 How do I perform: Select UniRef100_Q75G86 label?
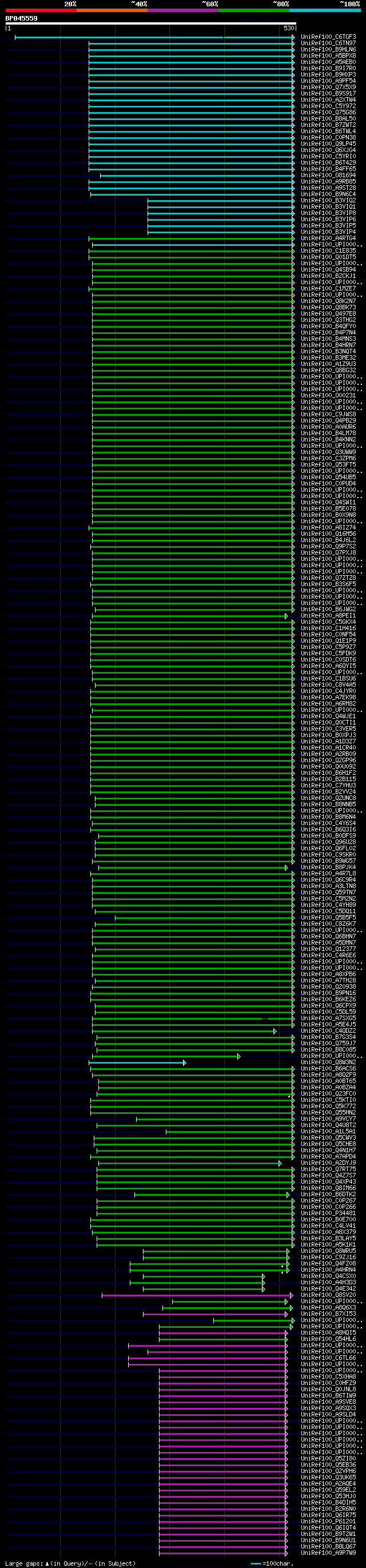[x=328, y=113]
